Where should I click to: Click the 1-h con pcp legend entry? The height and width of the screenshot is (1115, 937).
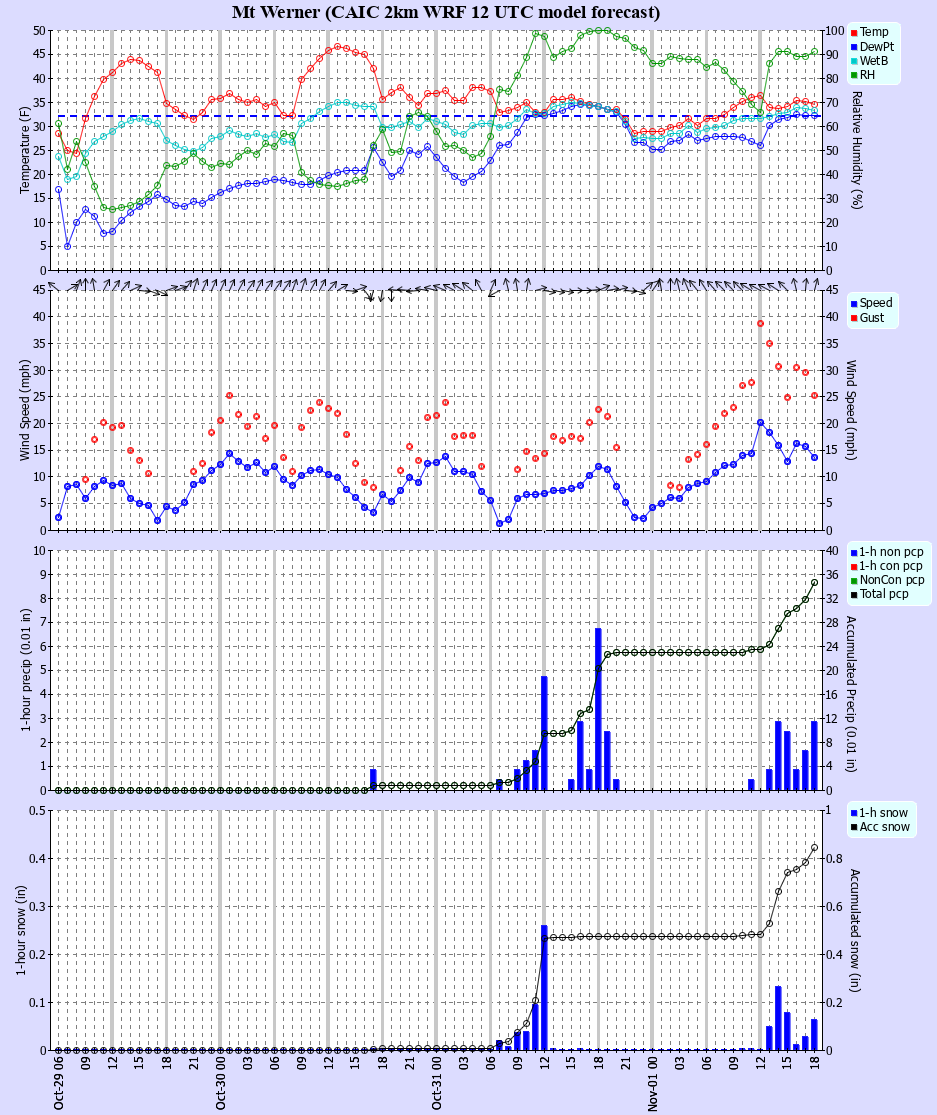(x=887, y=566)
